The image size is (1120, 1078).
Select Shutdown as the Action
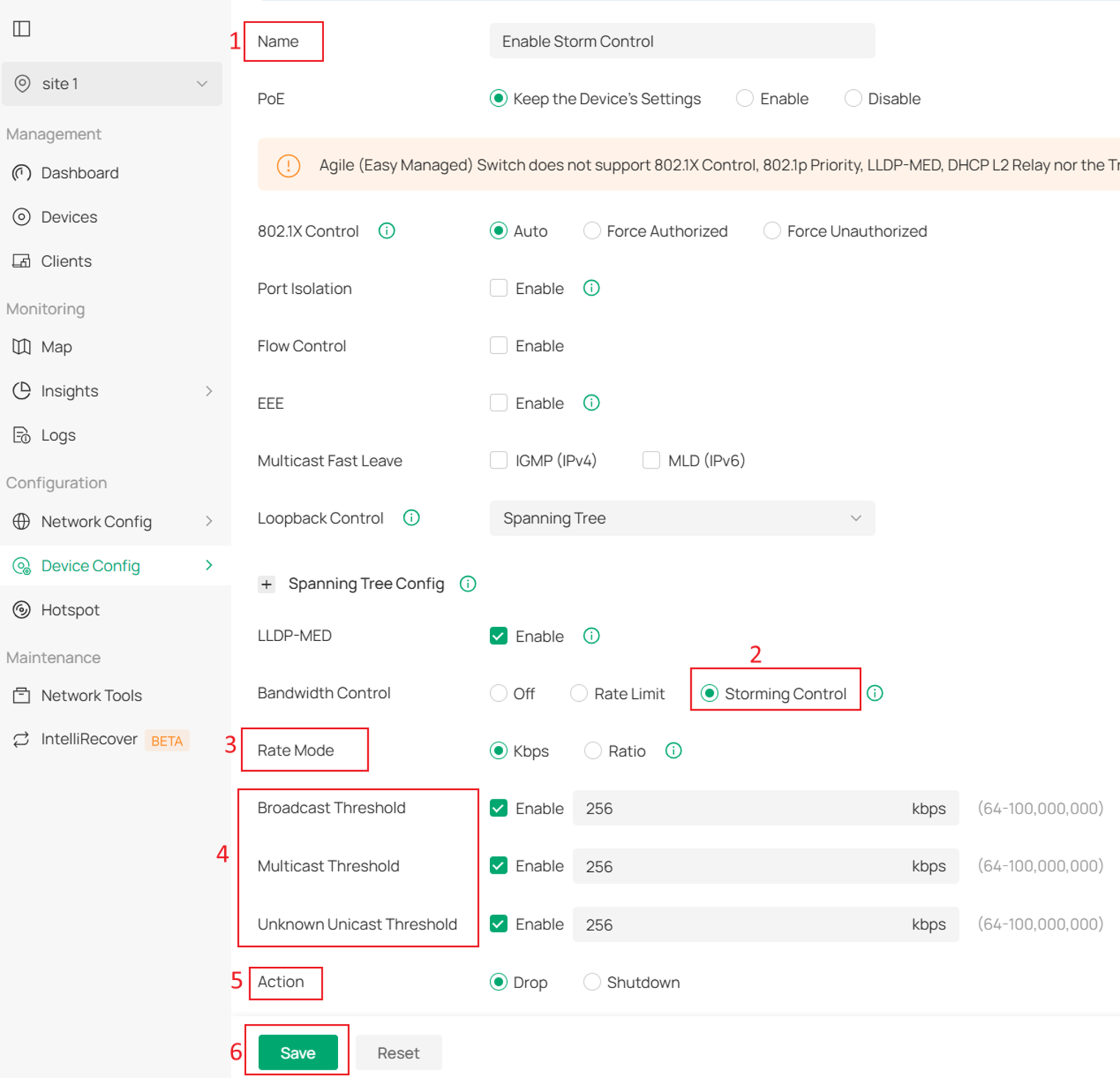(592, 982)
